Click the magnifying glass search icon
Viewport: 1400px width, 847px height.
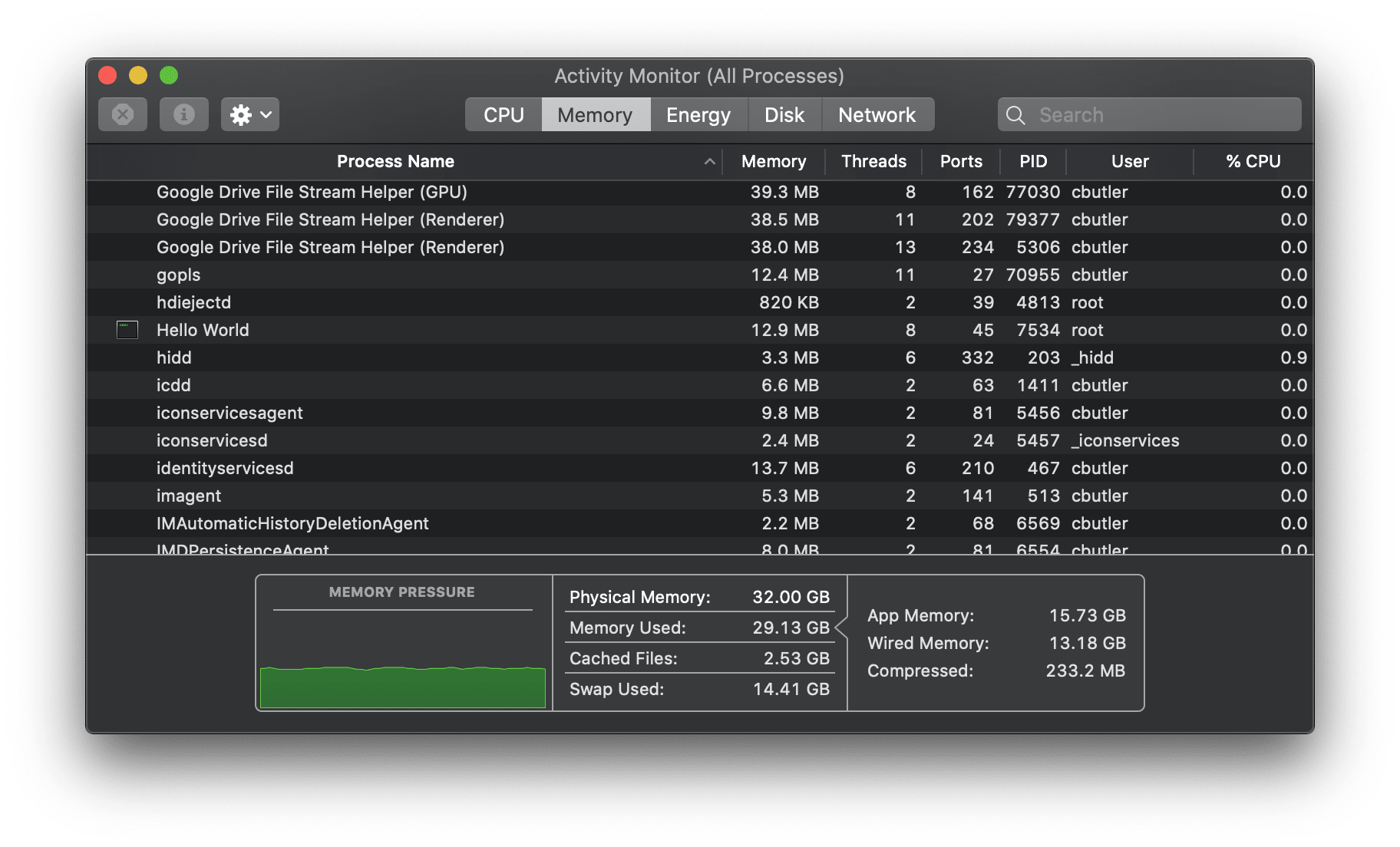click(1015, 115)
